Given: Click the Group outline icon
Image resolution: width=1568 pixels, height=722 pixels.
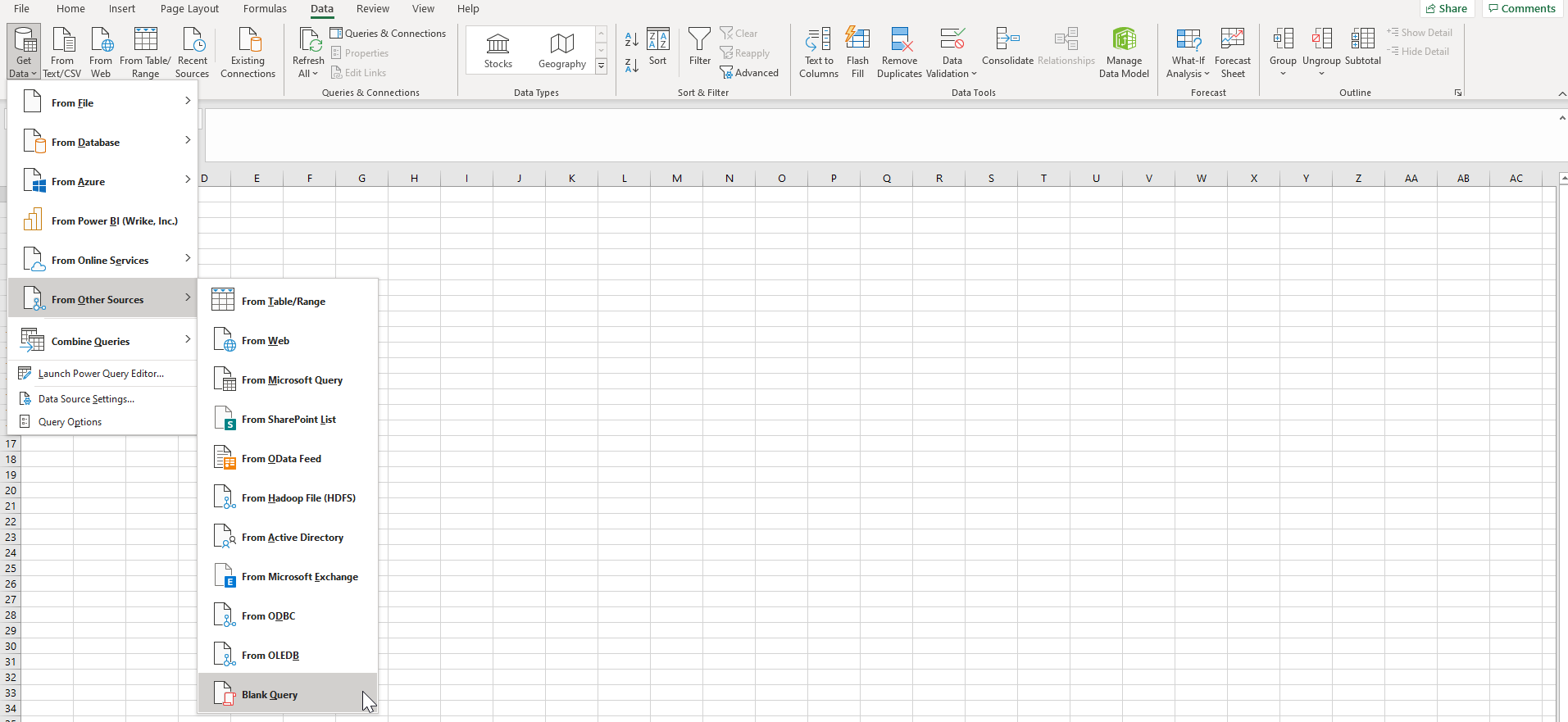Looking at the screenshot, I should click(1283, 39).
